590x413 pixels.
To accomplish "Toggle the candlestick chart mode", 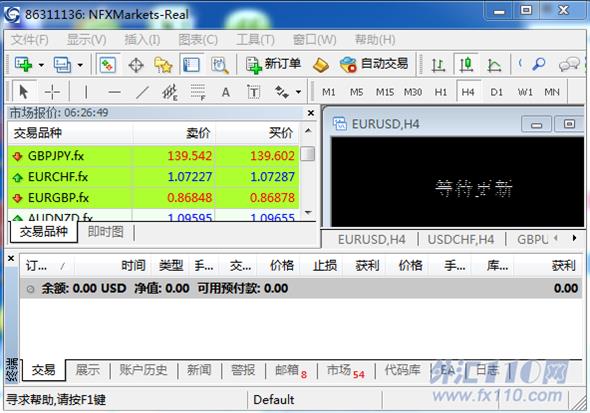I will (x=466, y=64).
